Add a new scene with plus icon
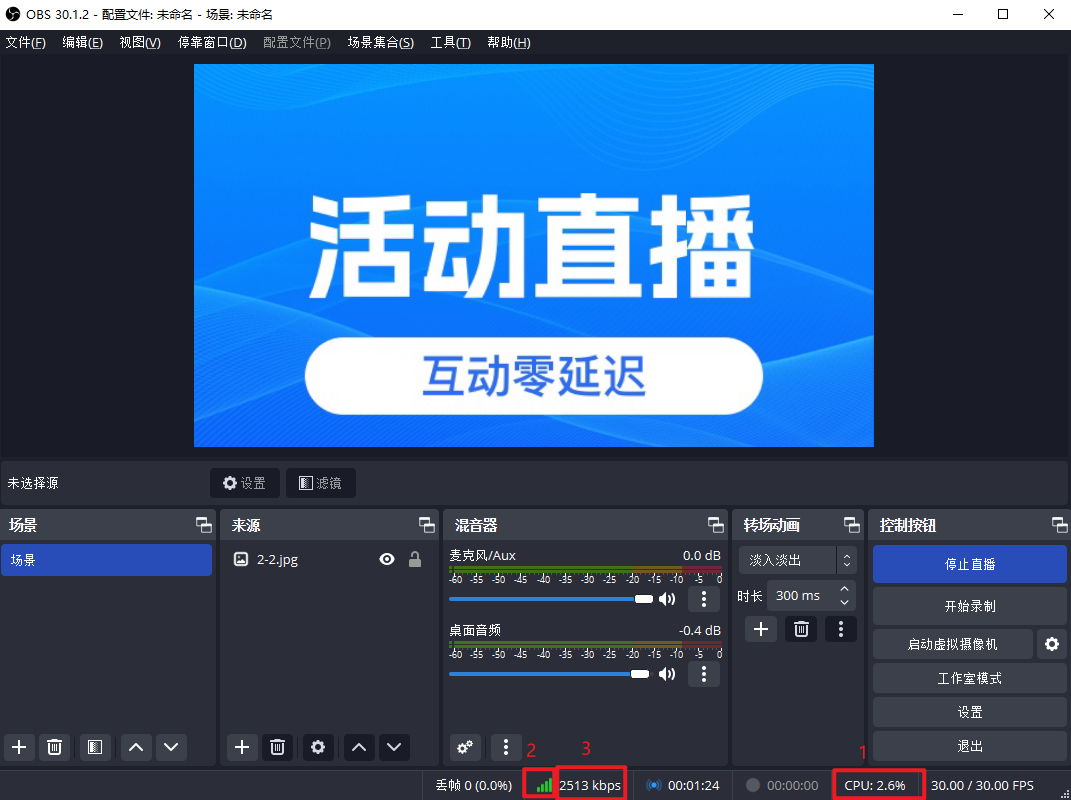The height and width of the screenshot is (800, 1071). pyautogui.click(x=17, y=747)
